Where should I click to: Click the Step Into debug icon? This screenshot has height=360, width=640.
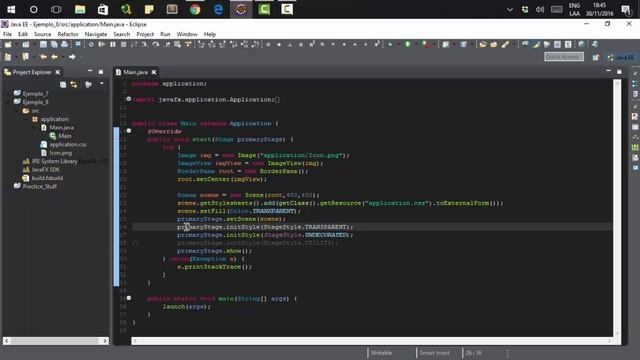tap(144, 44)
